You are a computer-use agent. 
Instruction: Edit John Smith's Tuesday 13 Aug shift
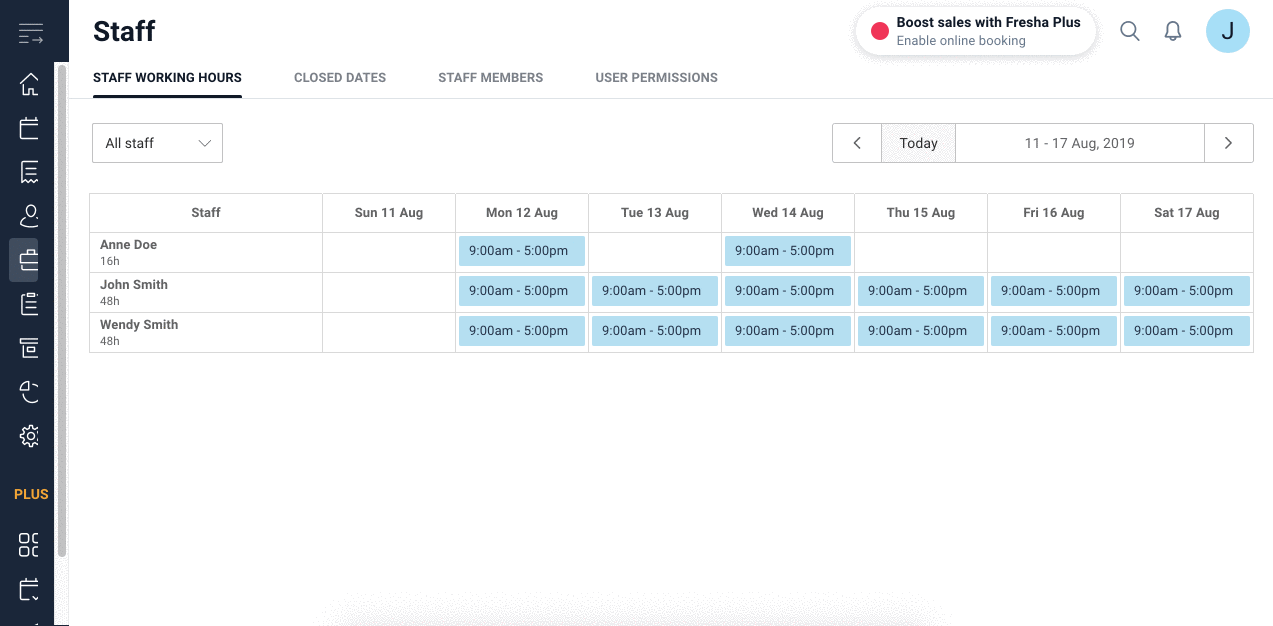(x=655, y=291)
